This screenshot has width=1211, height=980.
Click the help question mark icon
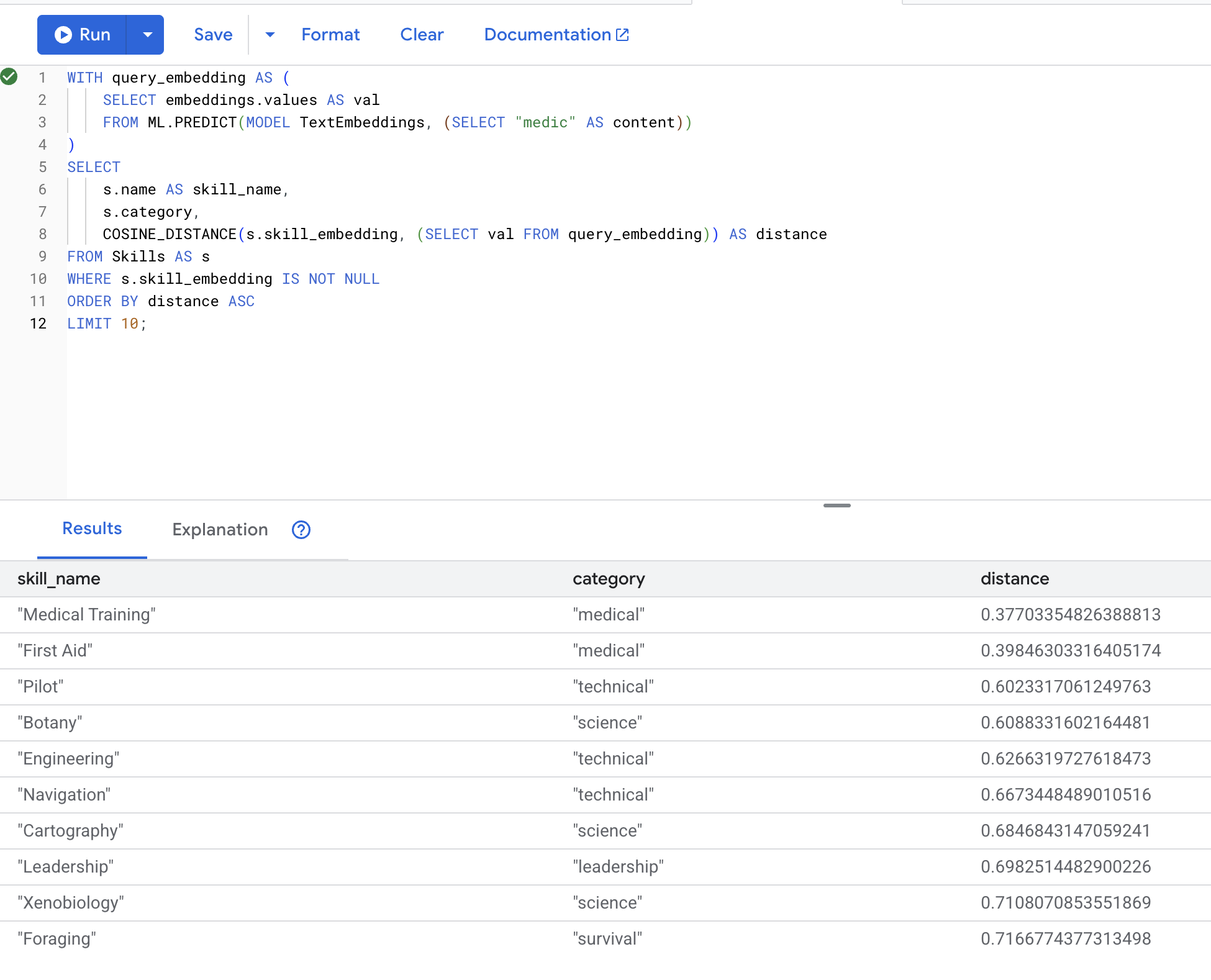click(301, 530)
